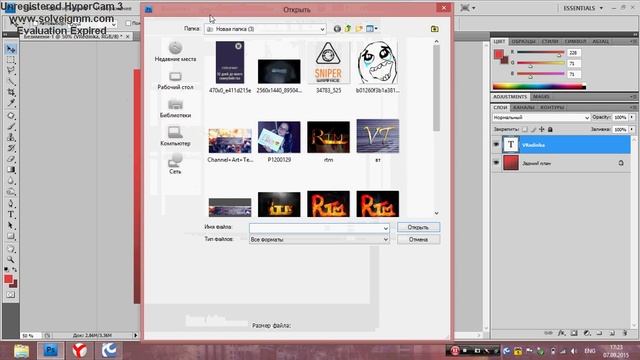Viewport: 640px width, 360px height.
Task: Open the Yandex browser from taskbar
Action: 80,351
